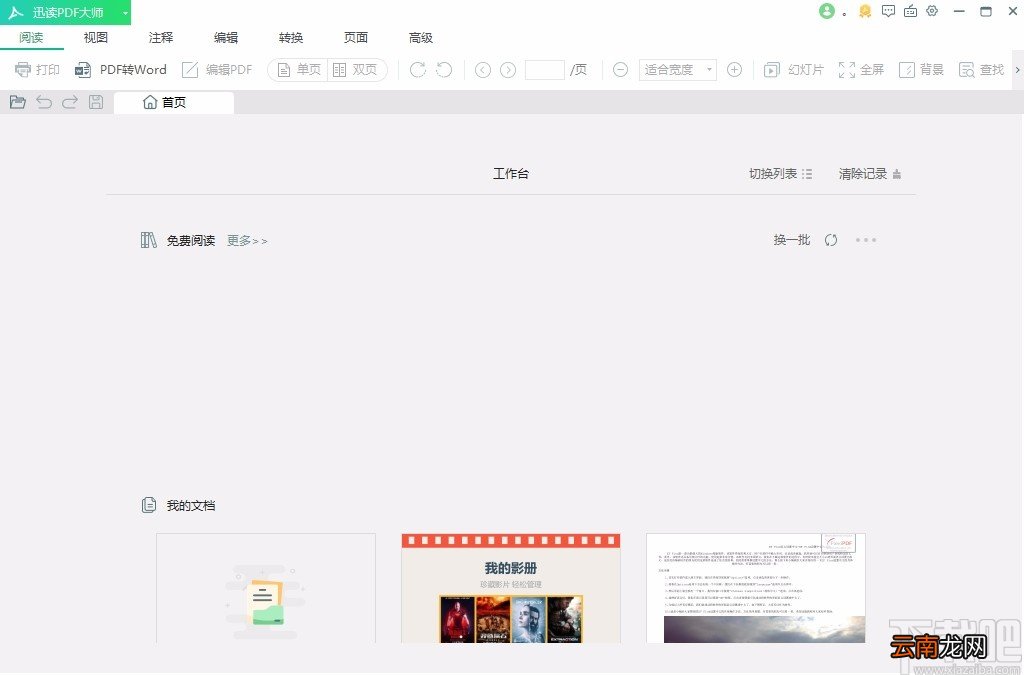This screenshot has height=675, width=1024.
Task: Enter 全屏 fullscreen mode
Action: (x=861, y=69)
